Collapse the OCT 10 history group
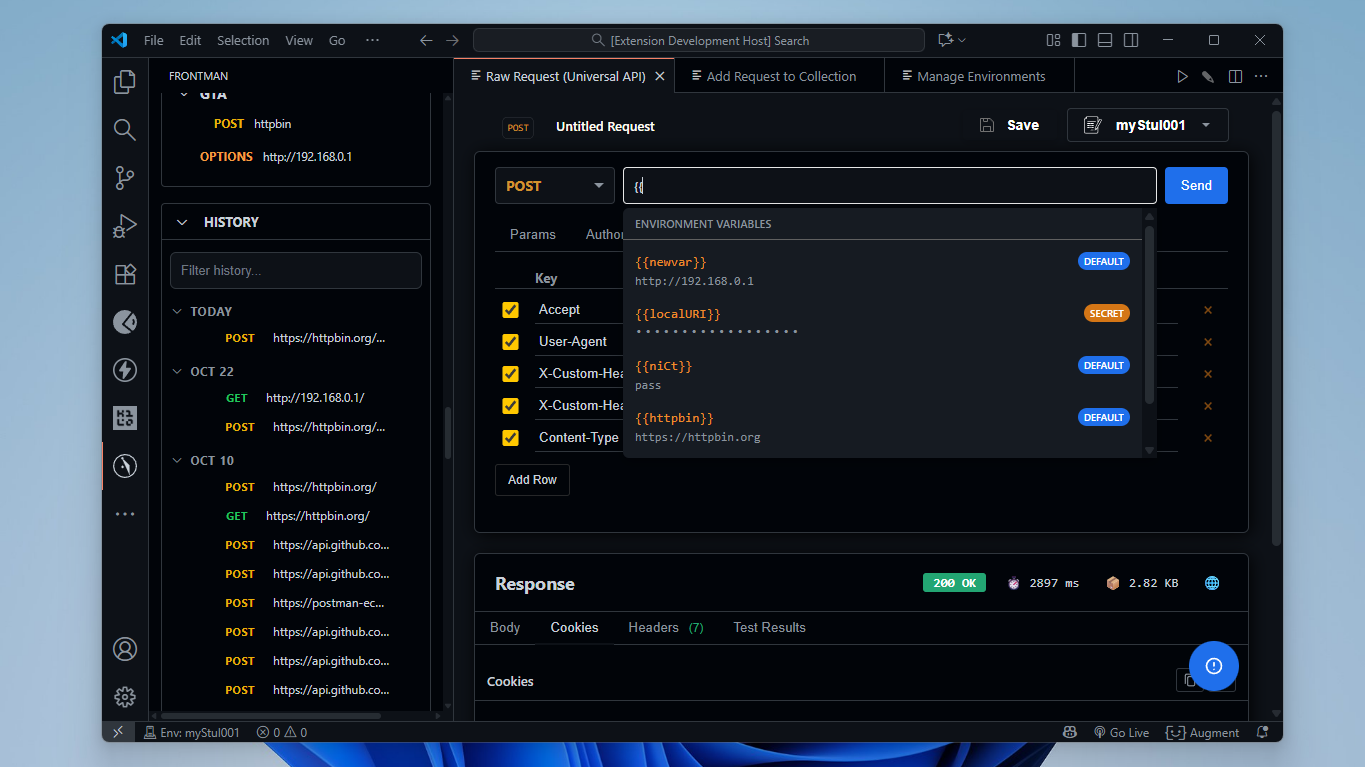 click(x=178, y=460)
